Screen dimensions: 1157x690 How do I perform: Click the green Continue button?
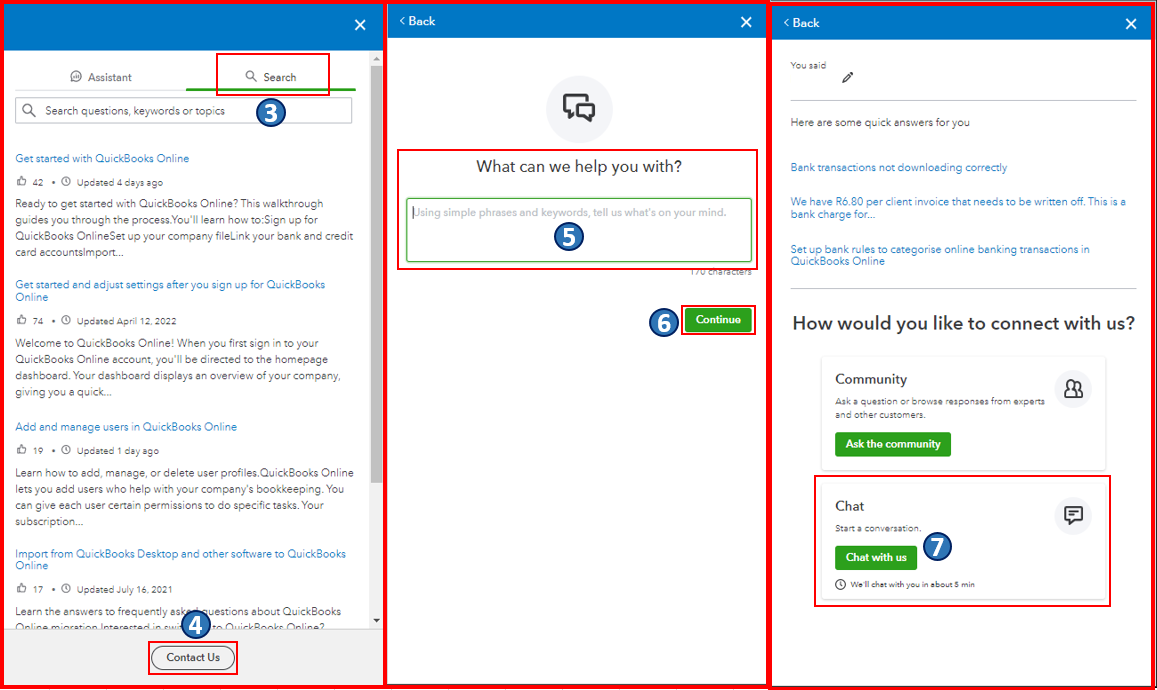tap(718, 320)
